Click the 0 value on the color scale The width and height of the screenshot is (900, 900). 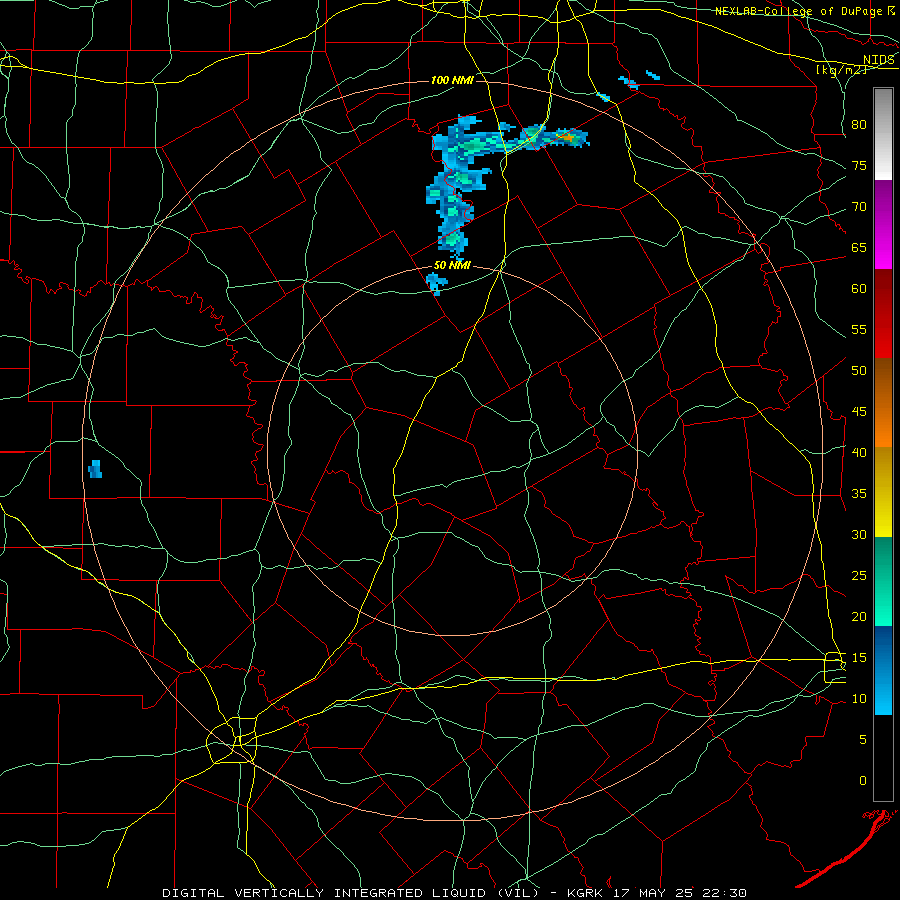863,781
